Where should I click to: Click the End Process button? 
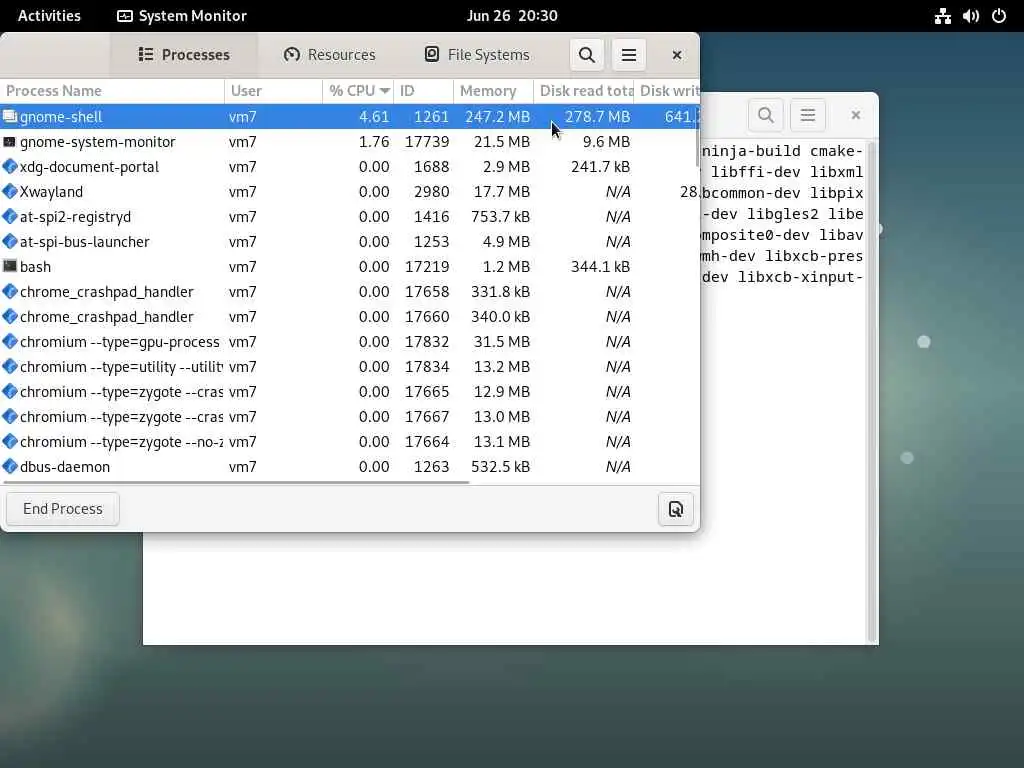(63, 509)
